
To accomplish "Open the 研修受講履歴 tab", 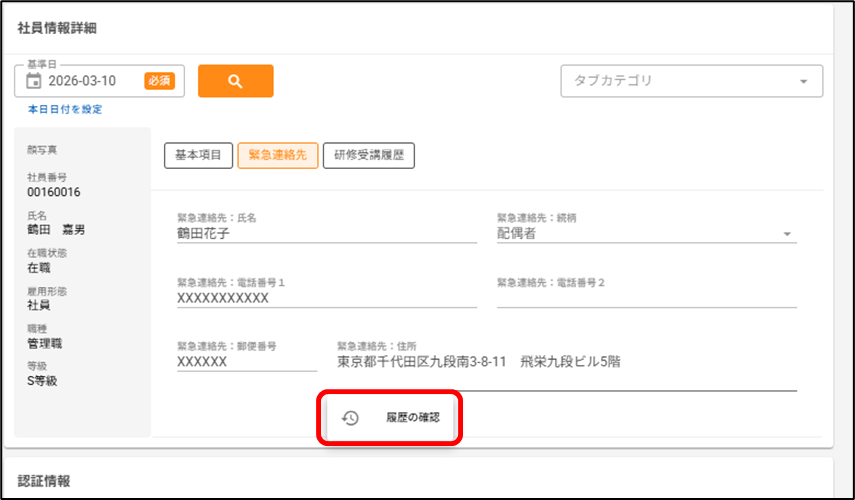I will point(368,155).
